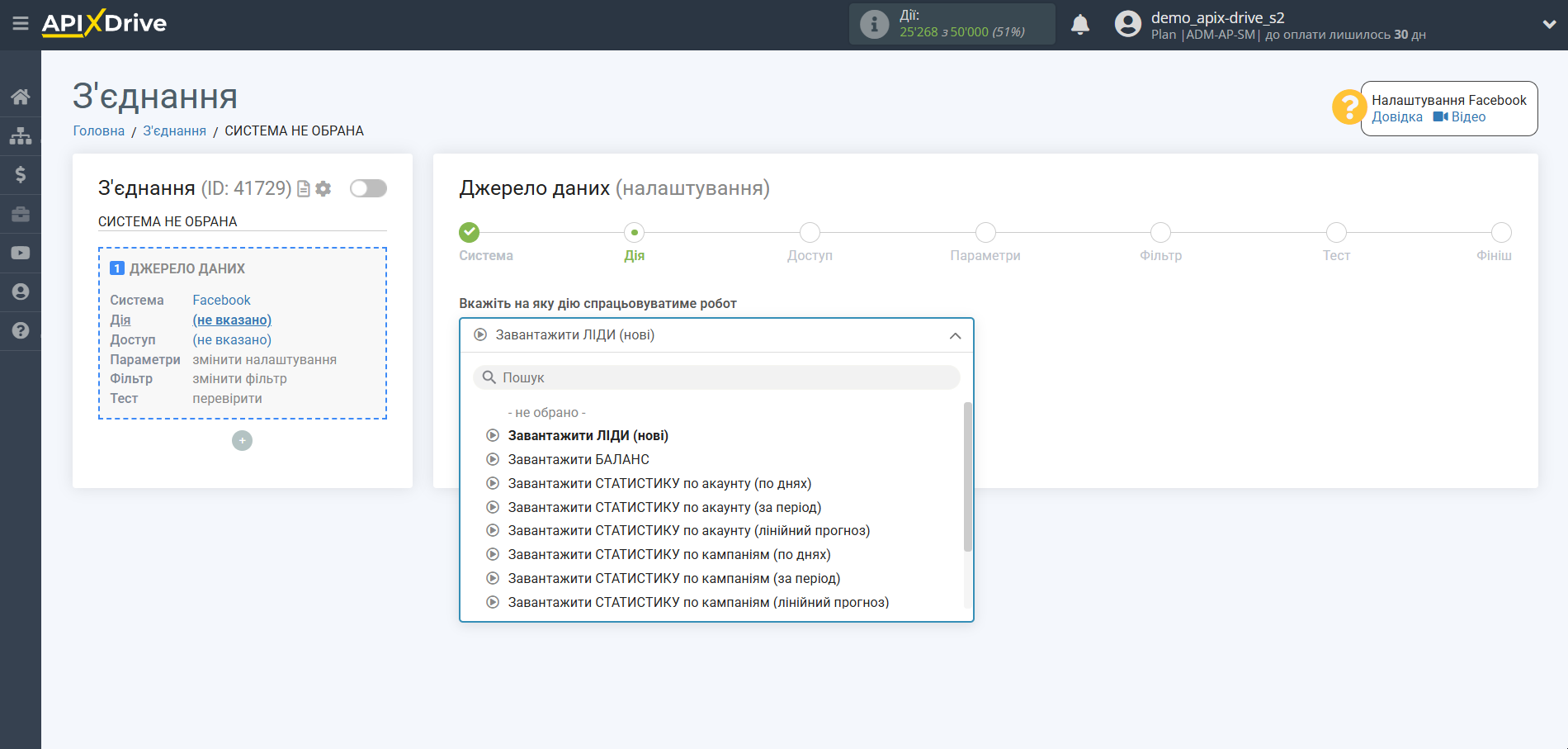Click the 'Пошук' search field

click(x=716, y=377)
